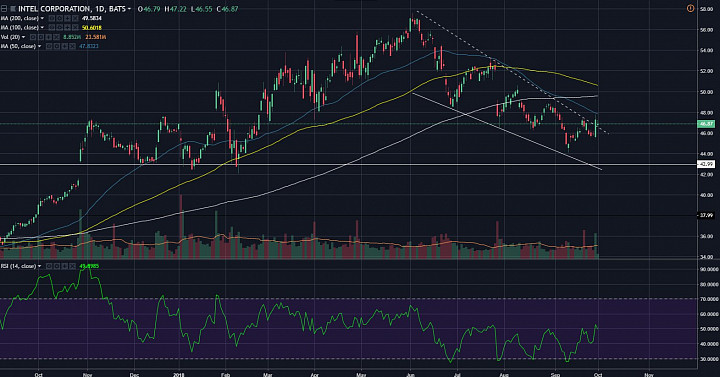
Task: Click the 30.0000 RSI axis label
Action: [710, 359]
